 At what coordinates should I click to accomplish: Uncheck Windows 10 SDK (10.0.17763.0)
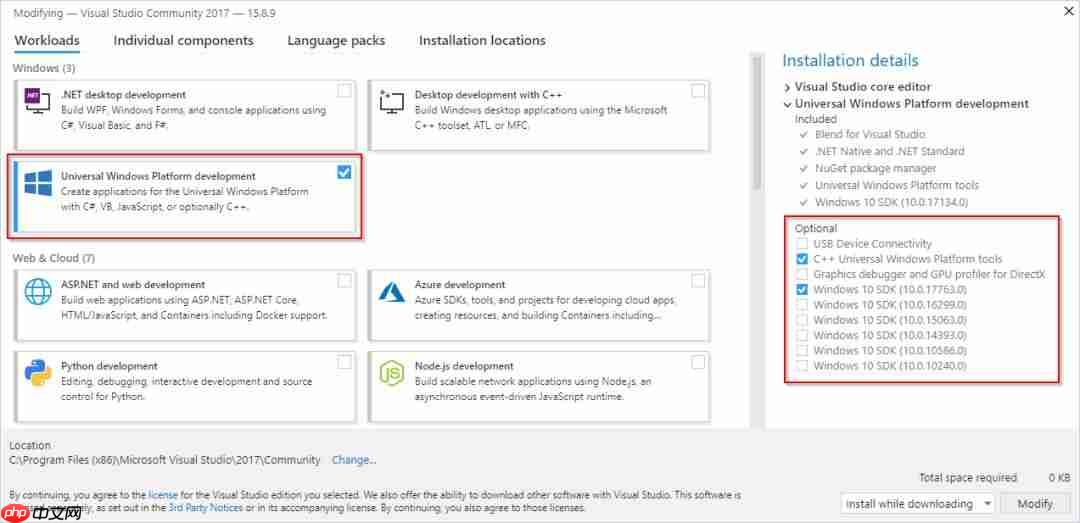click(802, 289)
